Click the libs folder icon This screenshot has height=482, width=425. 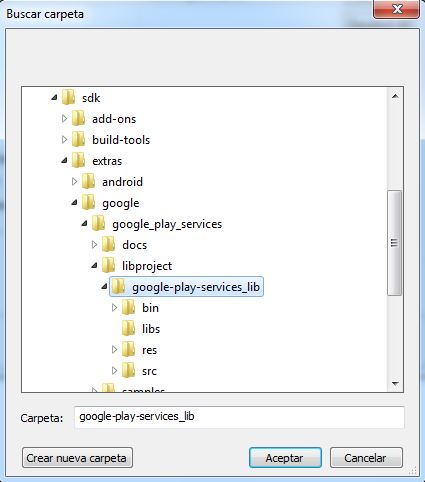pyautogui.click(x=129, y=328)
